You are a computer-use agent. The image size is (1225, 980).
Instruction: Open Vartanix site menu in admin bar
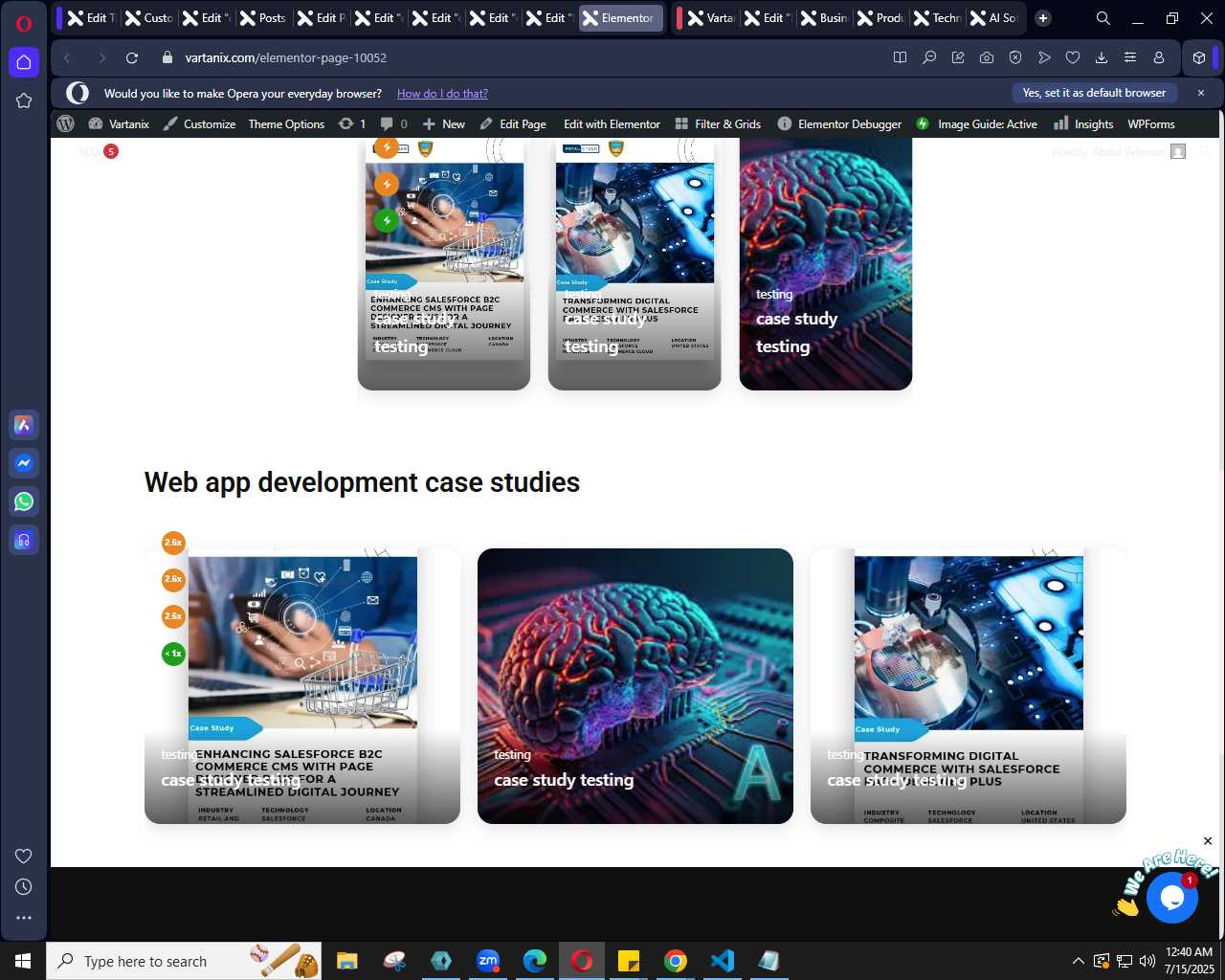pyautogui.click(x=119, y=123)
